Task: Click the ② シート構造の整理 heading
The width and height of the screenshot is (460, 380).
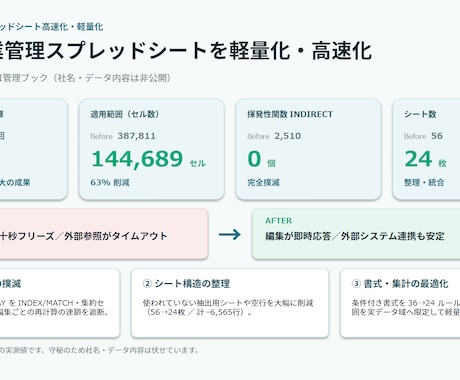Action: (x=186, y=284)
